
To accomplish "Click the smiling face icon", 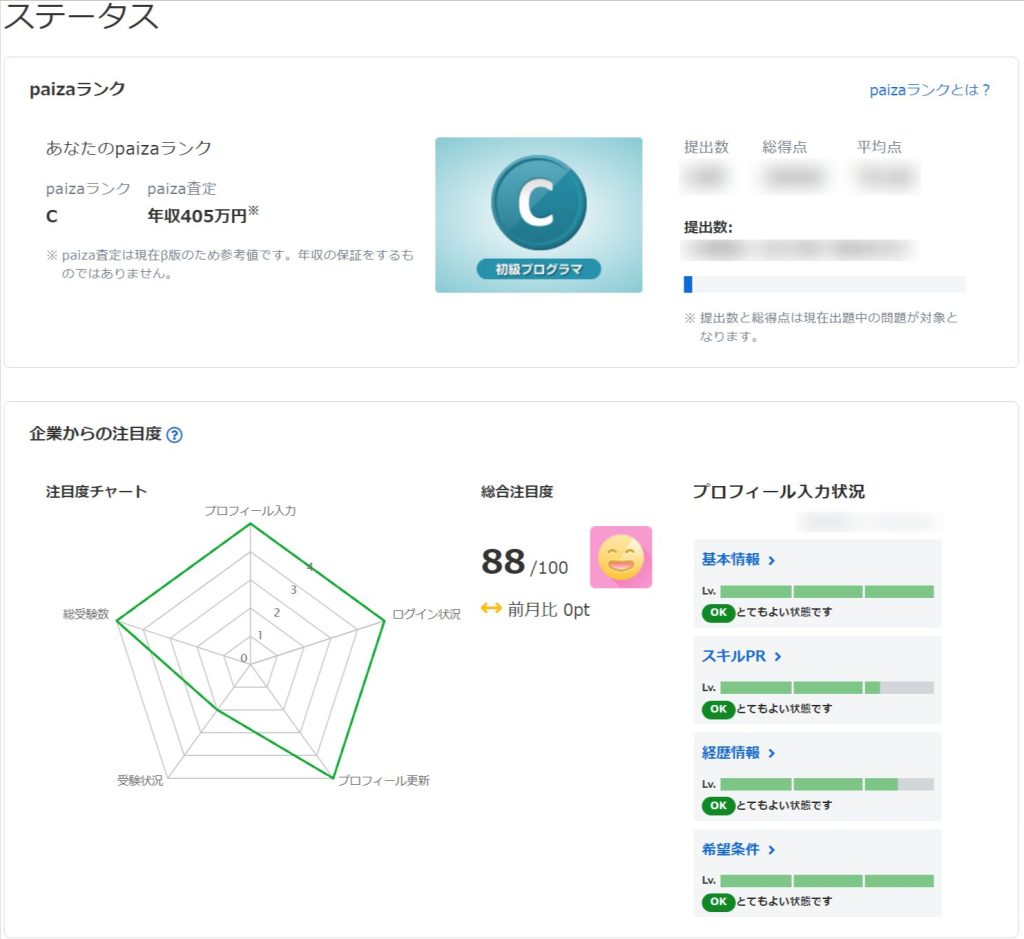I will click(x=620, y=557).
